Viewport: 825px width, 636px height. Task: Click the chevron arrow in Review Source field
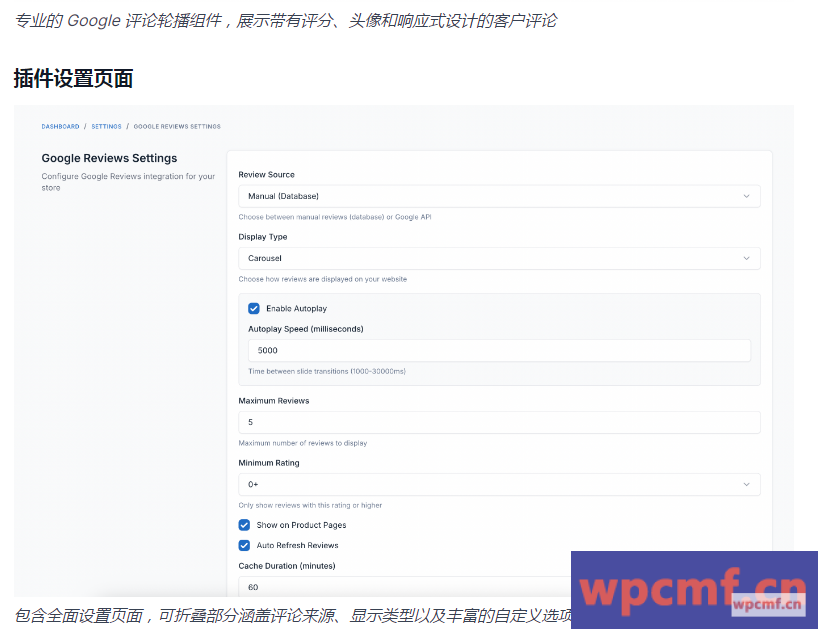pyautogui.click(x=746, y=196)
